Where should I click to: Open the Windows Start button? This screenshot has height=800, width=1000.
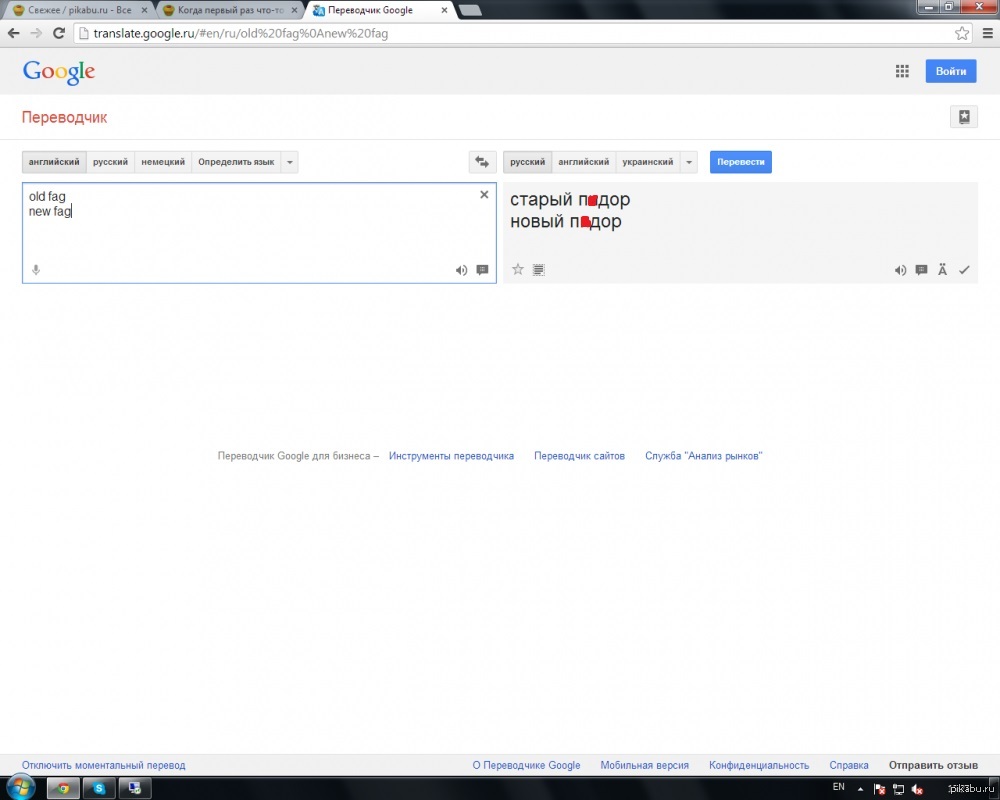coord(20,788)
